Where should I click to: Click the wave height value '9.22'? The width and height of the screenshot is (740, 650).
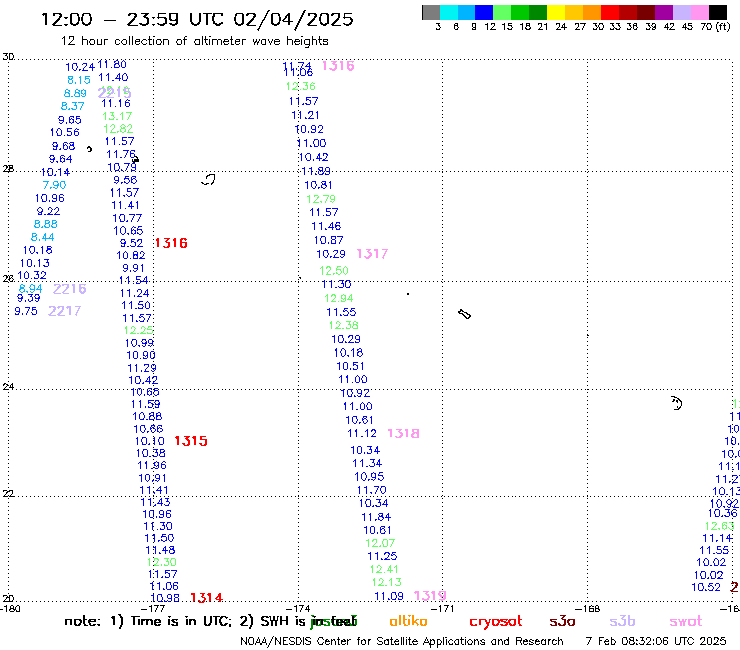(48, 211)
